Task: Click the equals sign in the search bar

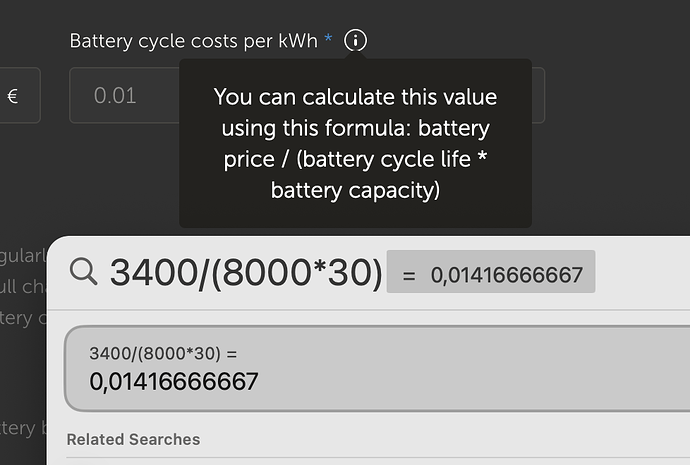Action: 408,274
